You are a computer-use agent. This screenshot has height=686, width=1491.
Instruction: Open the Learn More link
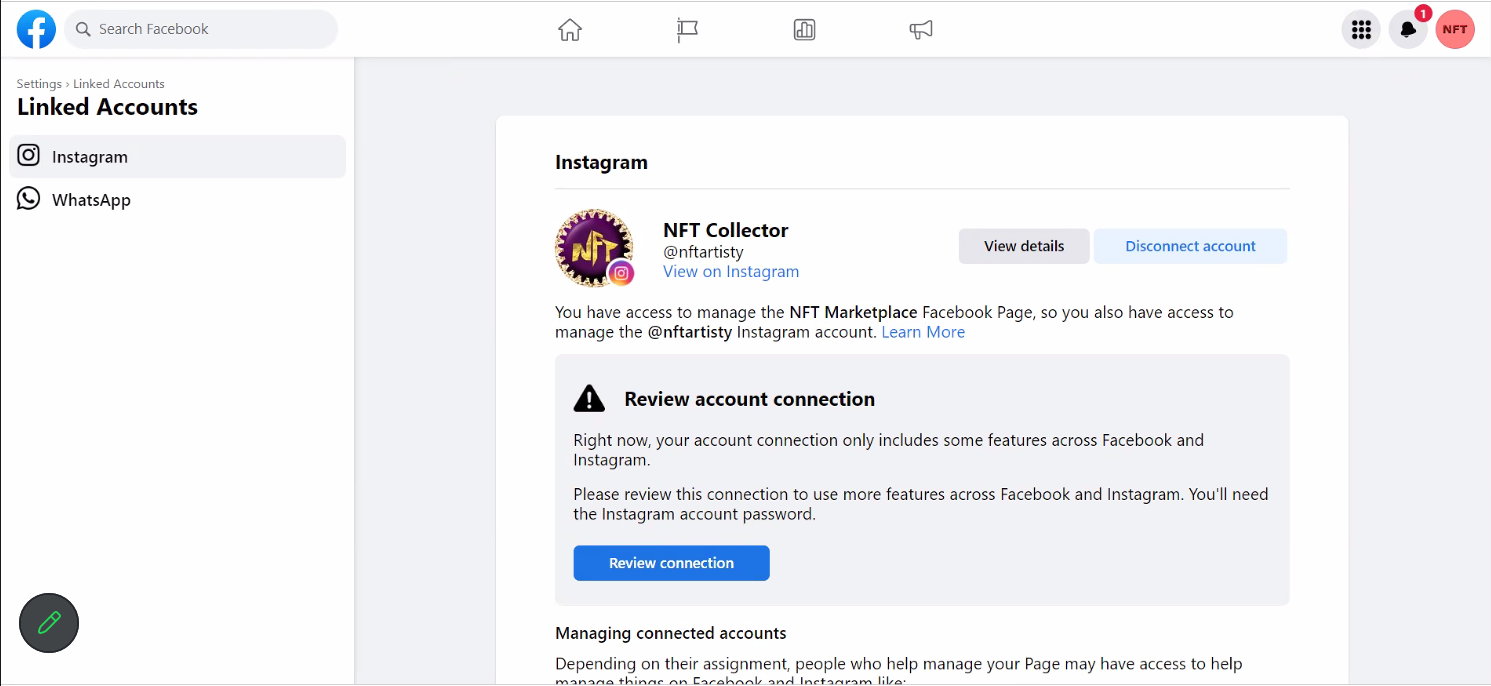point(923,332)
